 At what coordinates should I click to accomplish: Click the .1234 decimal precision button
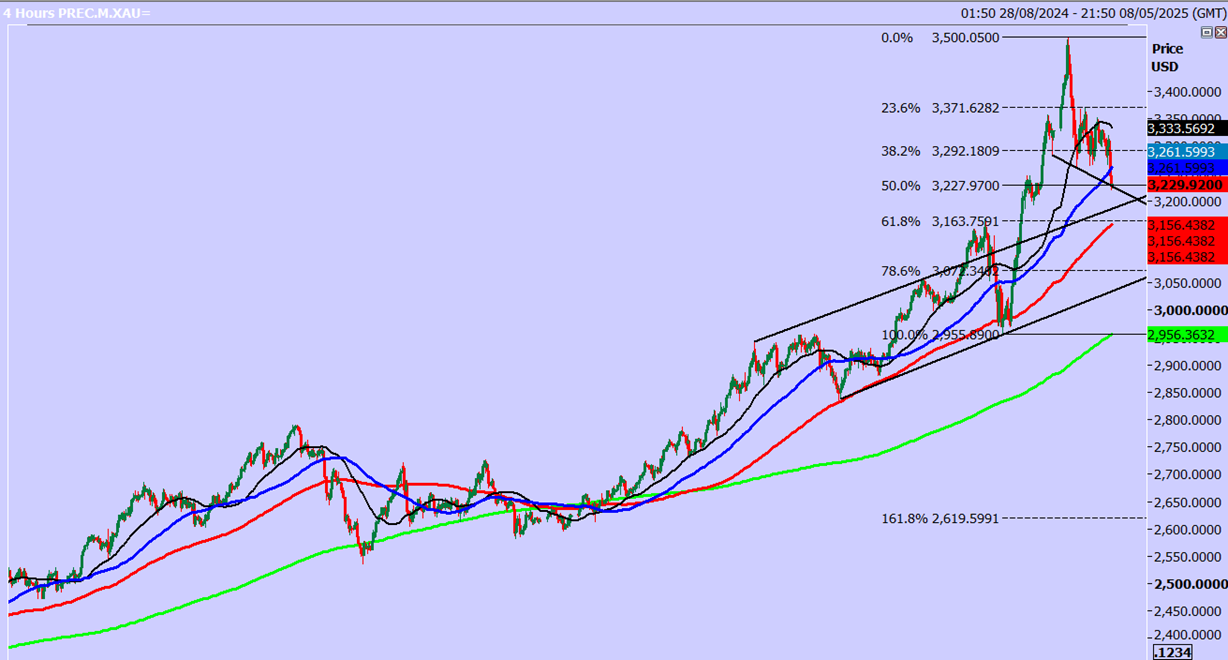[x=1172, y=652]
